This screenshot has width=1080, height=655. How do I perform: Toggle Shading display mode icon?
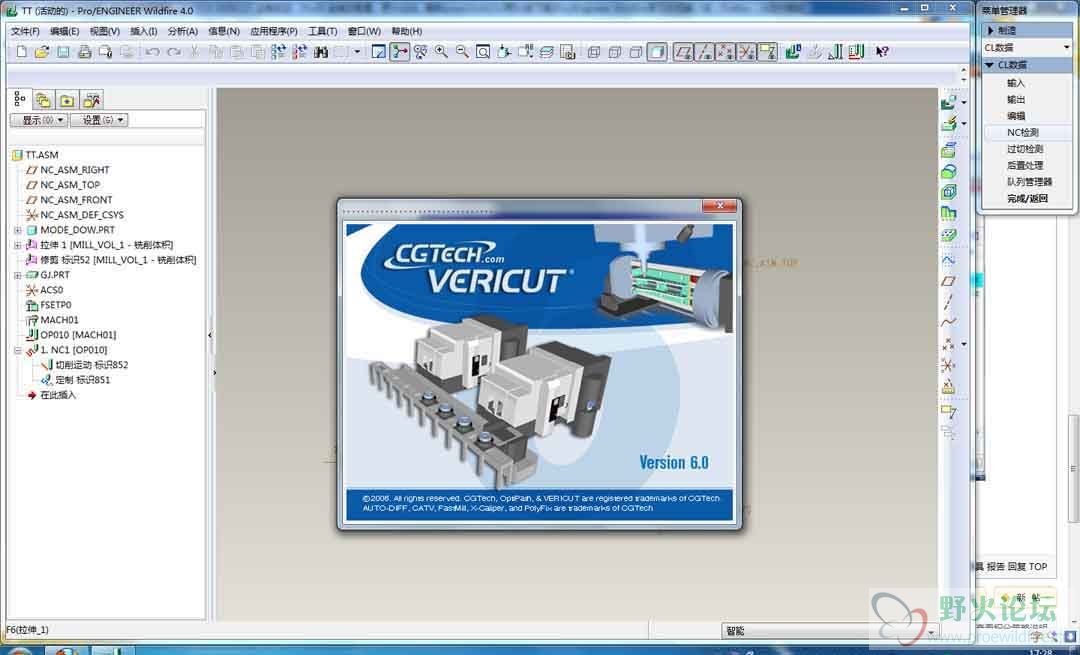(657, 52)
